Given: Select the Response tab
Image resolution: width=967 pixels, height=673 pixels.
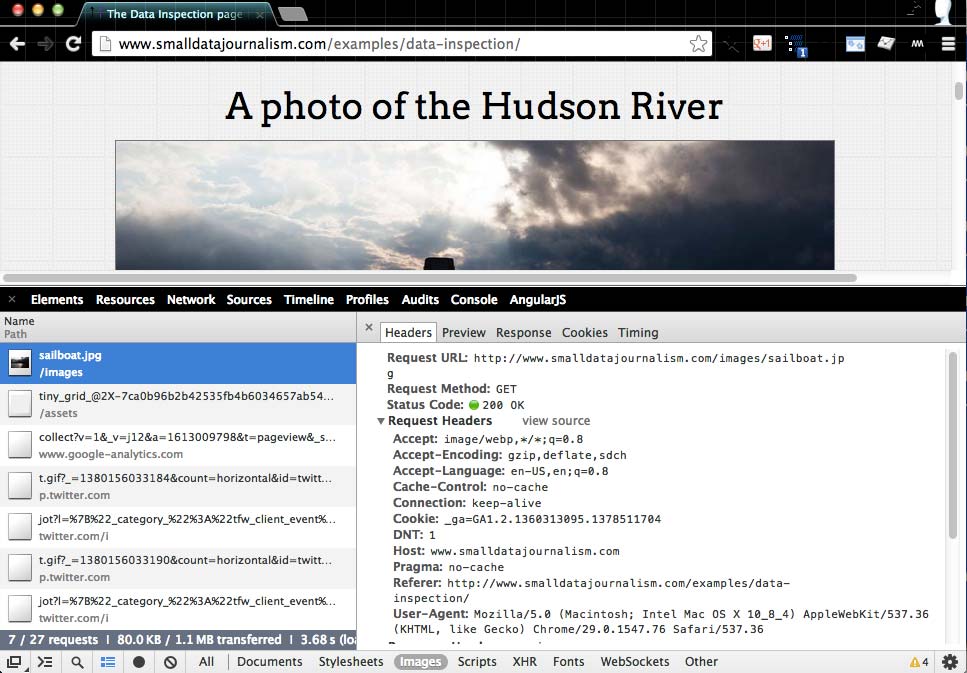Looking at the screenshot, I should [x=524, y=332].
